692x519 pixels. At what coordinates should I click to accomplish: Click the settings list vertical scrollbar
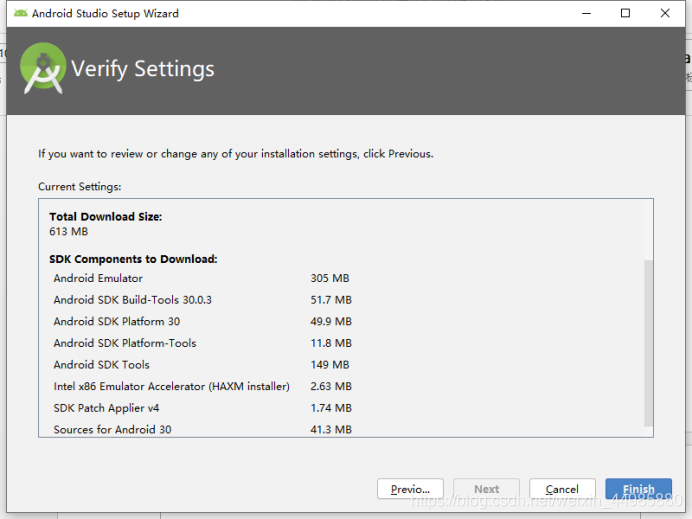click(648, 343)
